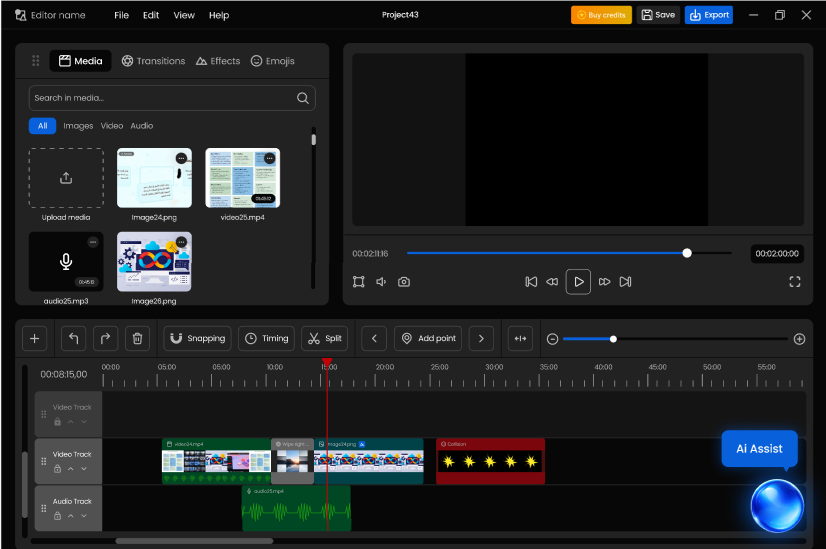Export the project
This screenshot has height=549, width=826.
click(x=709, y=15)
